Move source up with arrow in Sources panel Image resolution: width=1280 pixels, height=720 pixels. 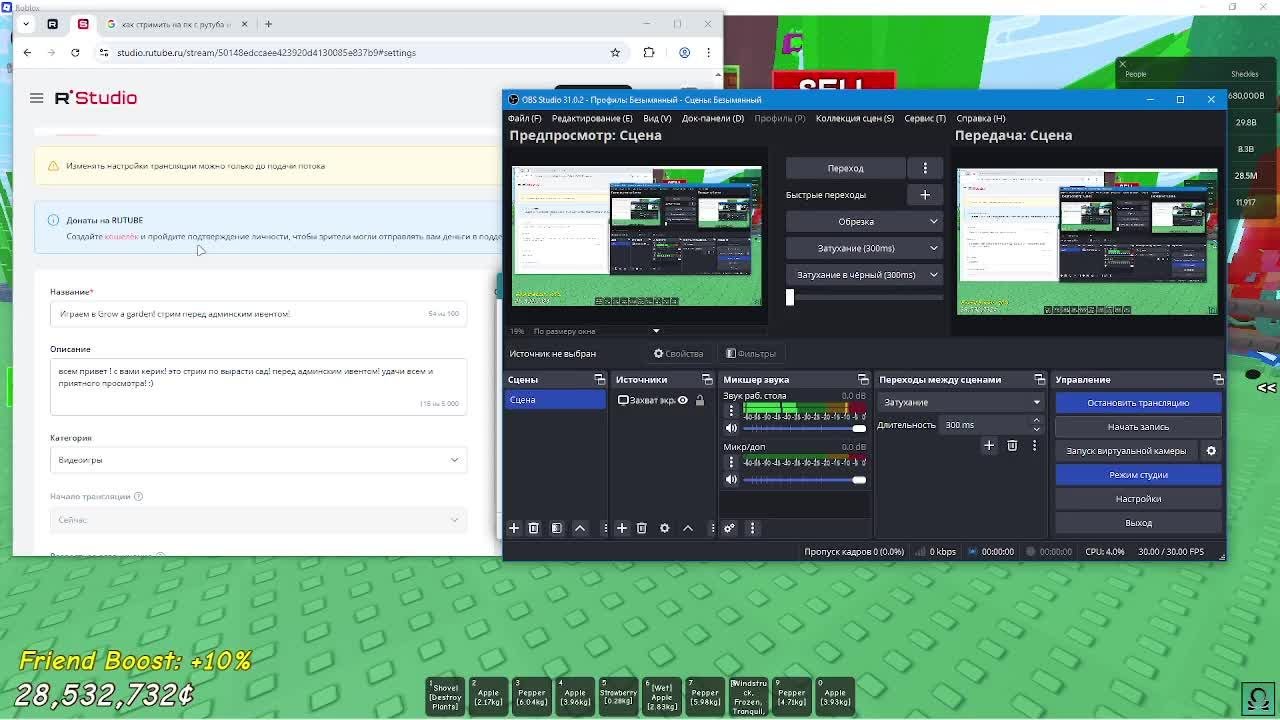[x=688, y=528]
